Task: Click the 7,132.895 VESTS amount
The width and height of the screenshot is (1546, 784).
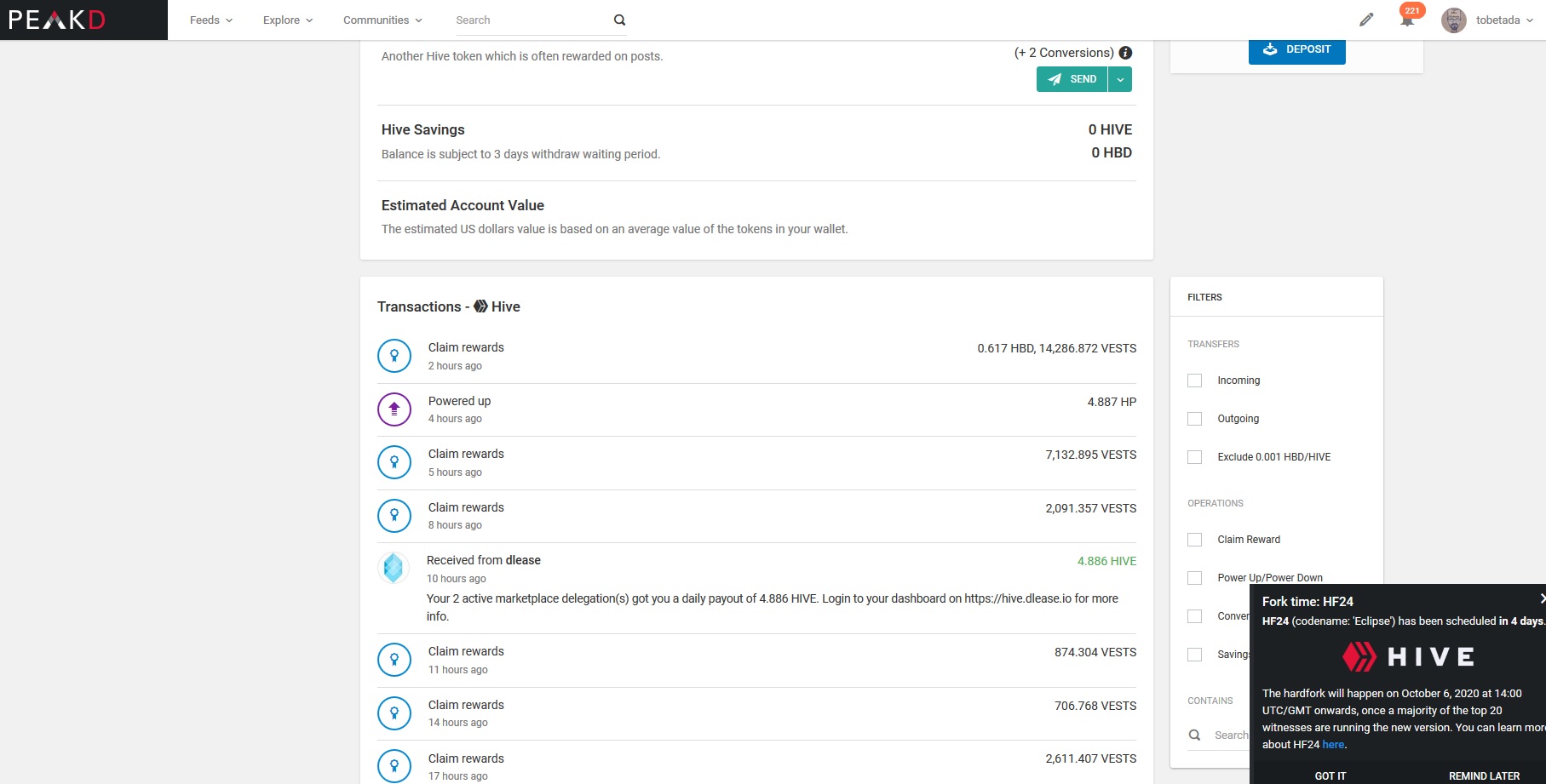Action: pyautogui.click(x=1091, y=455)
